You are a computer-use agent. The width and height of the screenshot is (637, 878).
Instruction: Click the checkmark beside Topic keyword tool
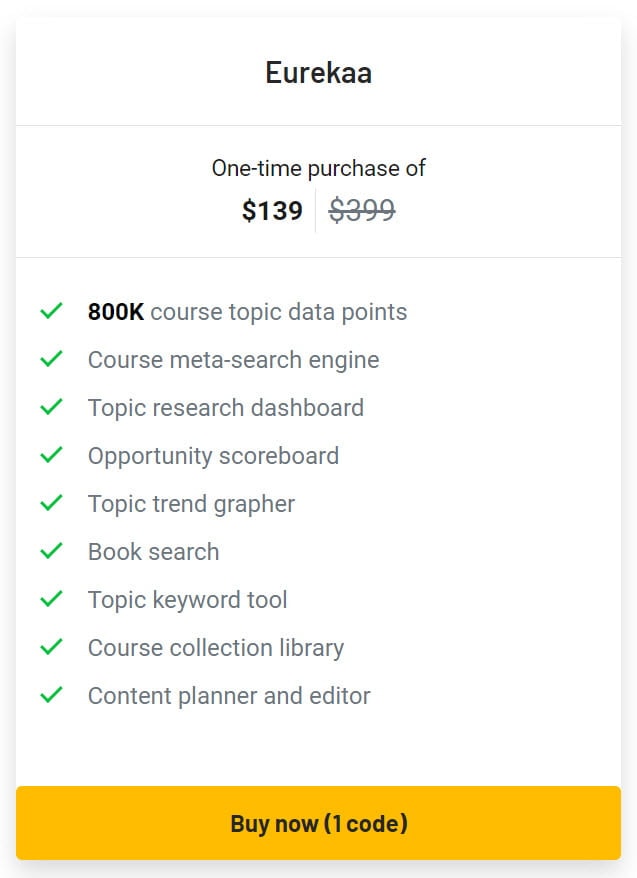tap(51, 599)
